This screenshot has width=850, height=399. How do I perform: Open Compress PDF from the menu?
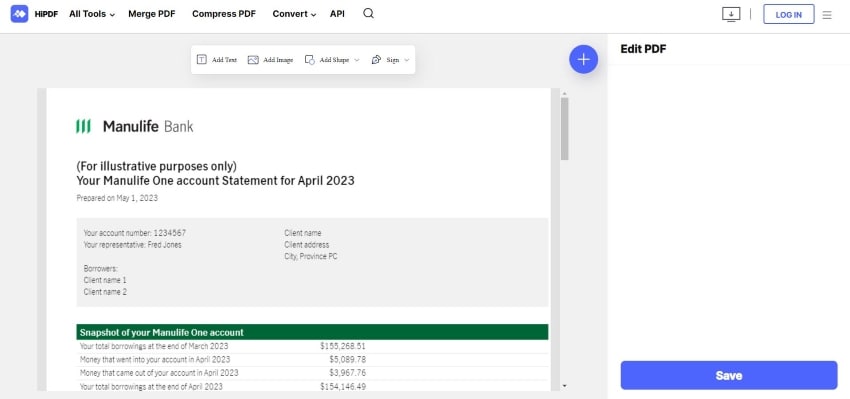224,14
